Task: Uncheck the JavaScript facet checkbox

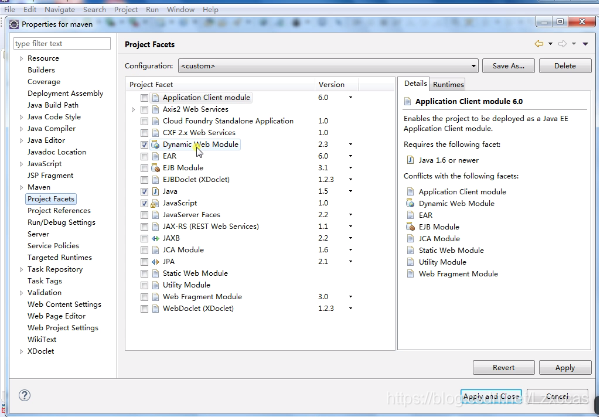Action: [144, 203]
